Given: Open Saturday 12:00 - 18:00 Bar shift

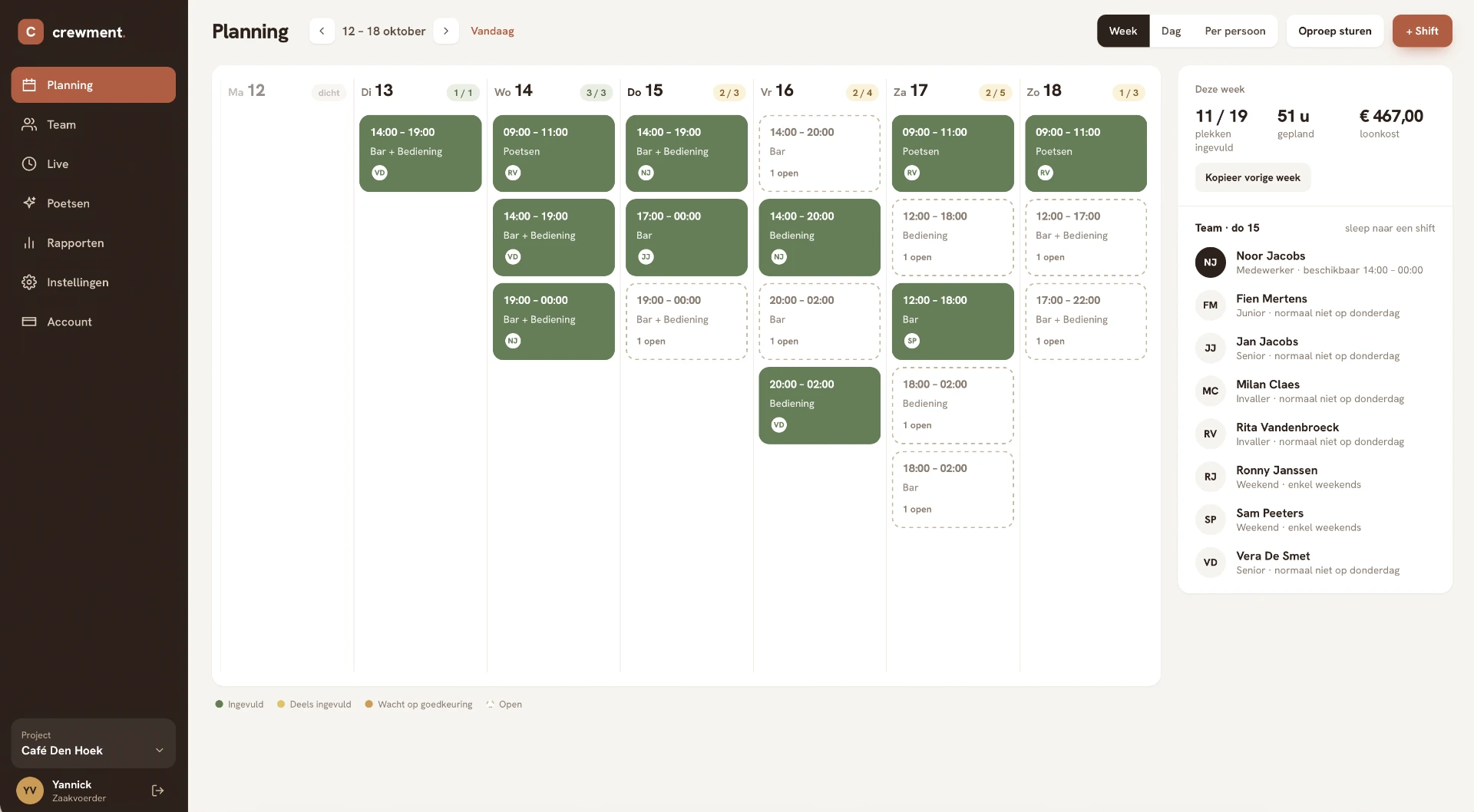Looking at the screenshot, I should pyautogui.click(x=953, y=322).
